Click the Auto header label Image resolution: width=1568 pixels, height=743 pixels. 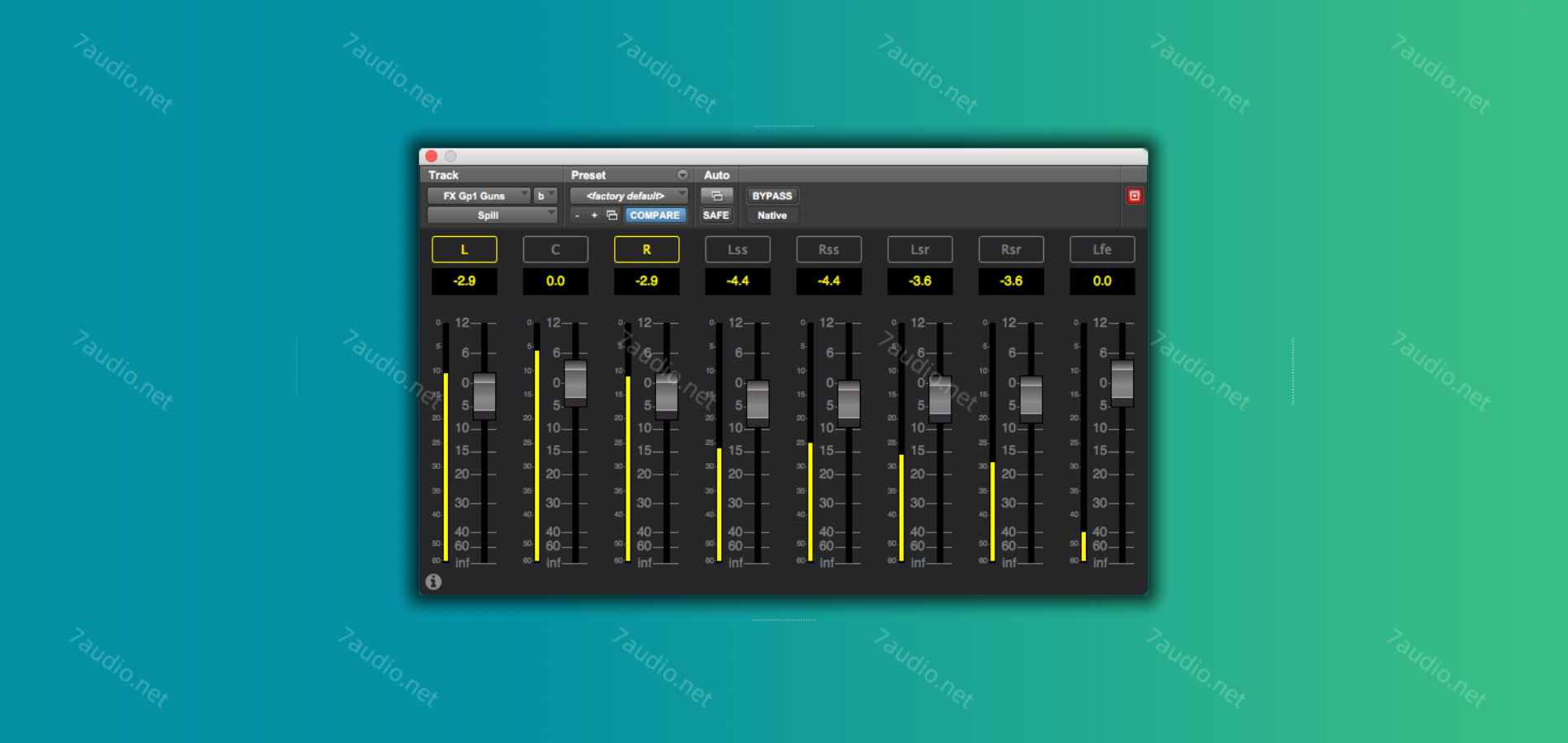[716, 175]
